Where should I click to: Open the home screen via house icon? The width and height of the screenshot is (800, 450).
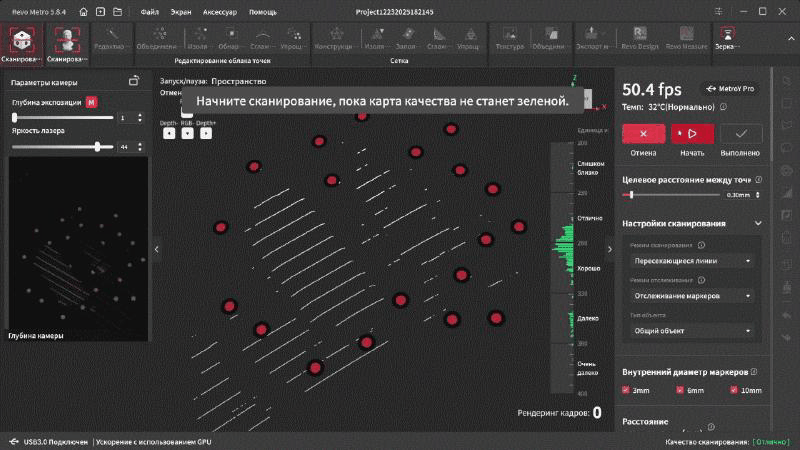83,12
